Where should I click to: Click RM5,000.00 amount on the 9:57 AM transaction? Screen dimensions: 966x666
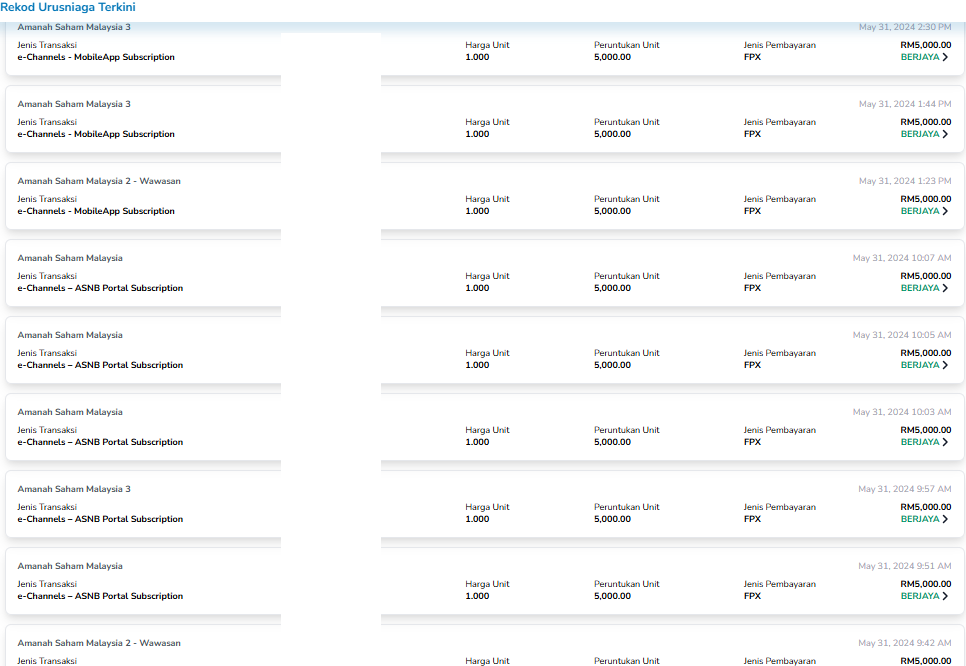926,507
